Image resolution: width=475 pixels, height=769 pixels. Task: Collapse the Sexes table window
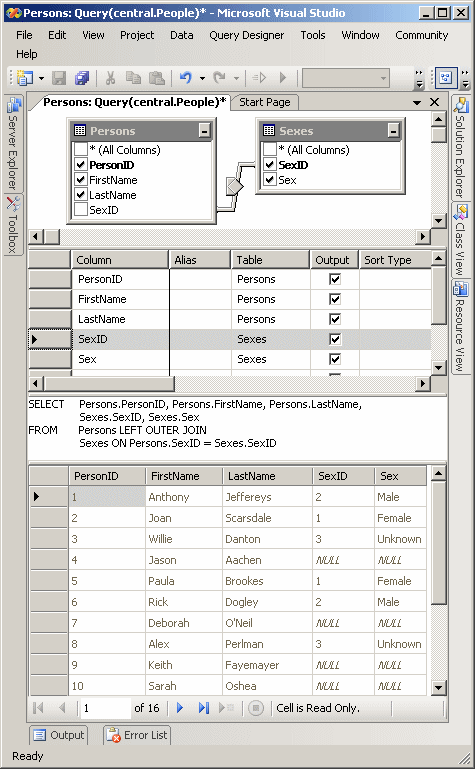393,130
